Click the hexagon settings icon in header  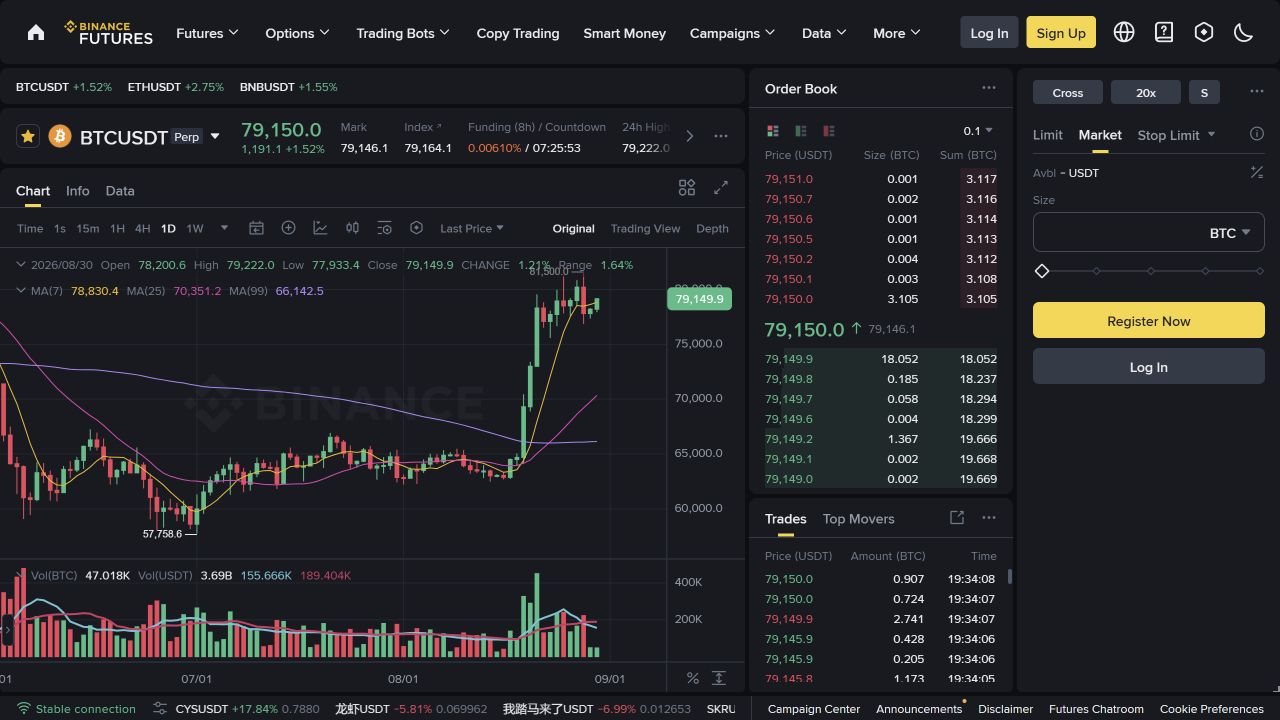click(1204, 32)
